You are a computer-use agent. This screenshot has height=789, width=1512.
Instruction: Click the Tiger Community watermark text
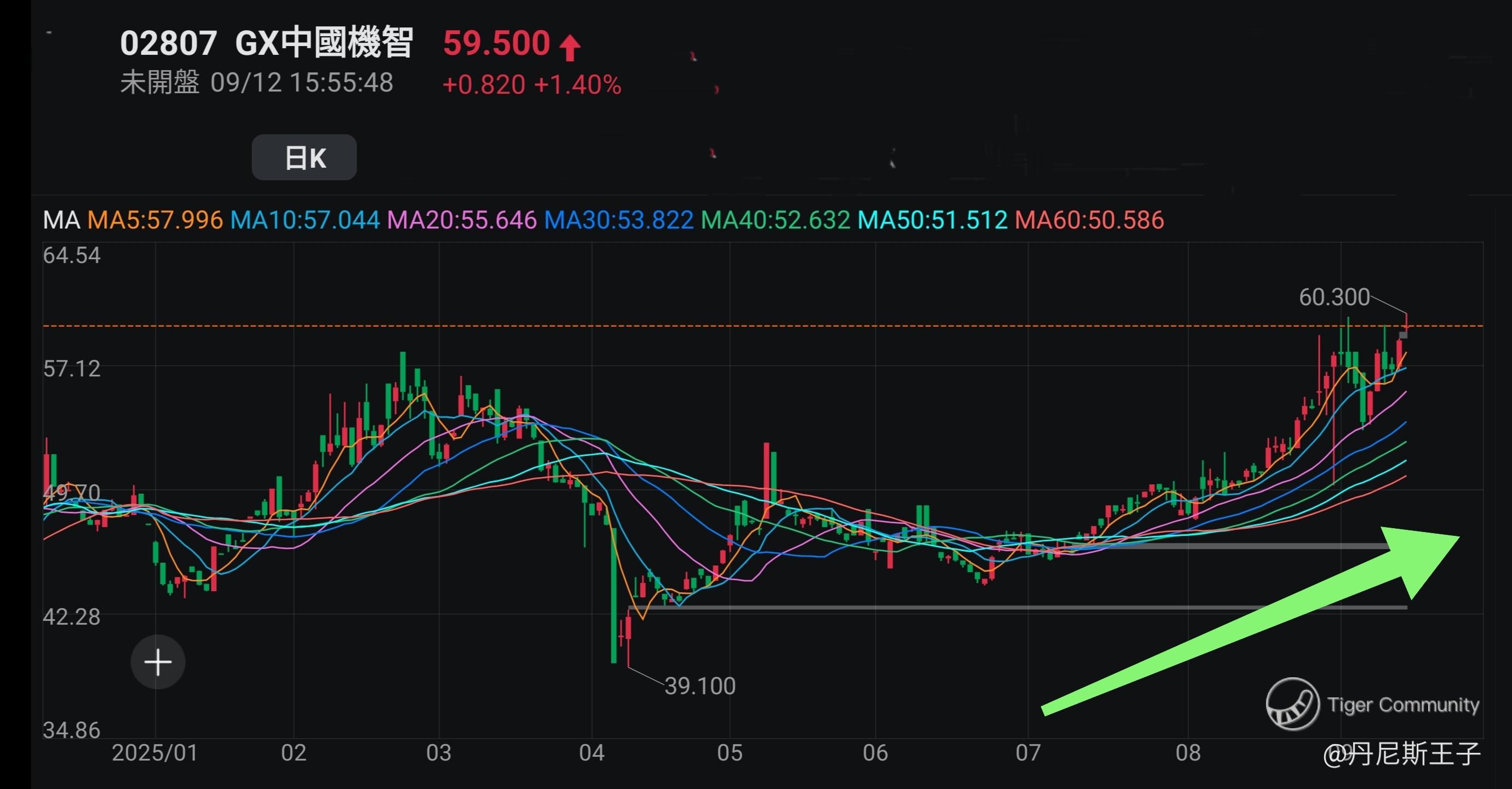coord(1403,705)
